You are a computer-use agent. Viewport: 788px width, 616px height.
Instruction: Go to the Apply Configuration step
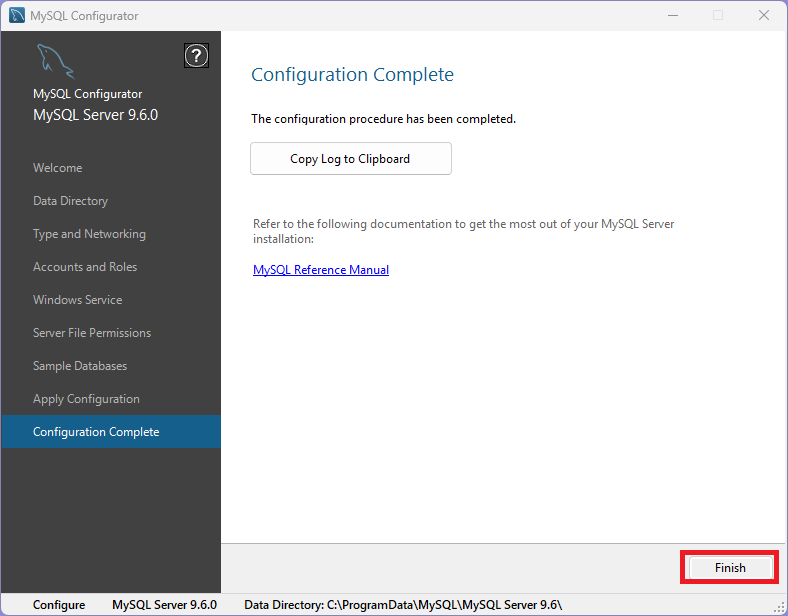click(86, 399)
